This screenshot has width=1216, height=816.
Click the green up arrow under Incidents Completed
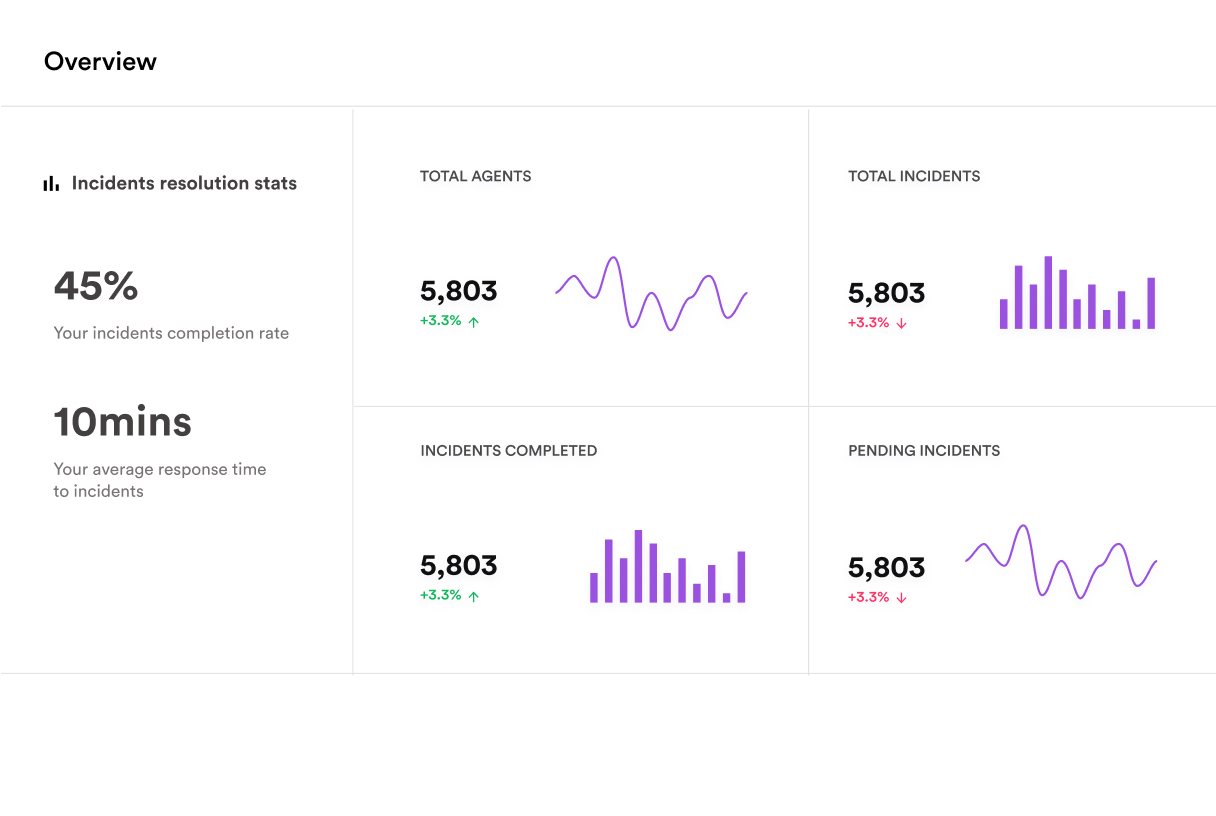[x=474, y=596]
